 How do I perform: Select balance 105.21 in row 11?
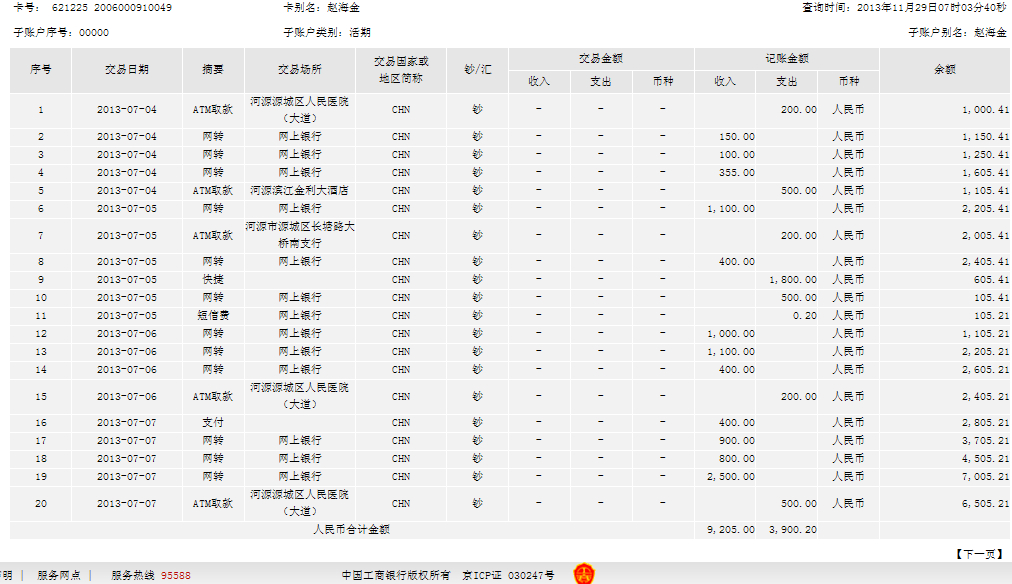tap(991, 316)
